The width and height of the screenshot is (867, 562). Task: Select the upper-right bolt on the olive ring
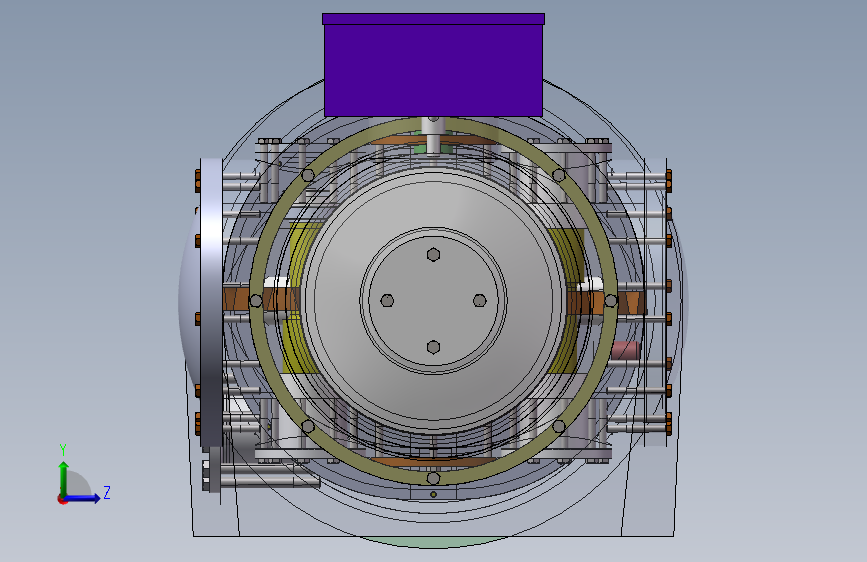click(x=559, y=175)
